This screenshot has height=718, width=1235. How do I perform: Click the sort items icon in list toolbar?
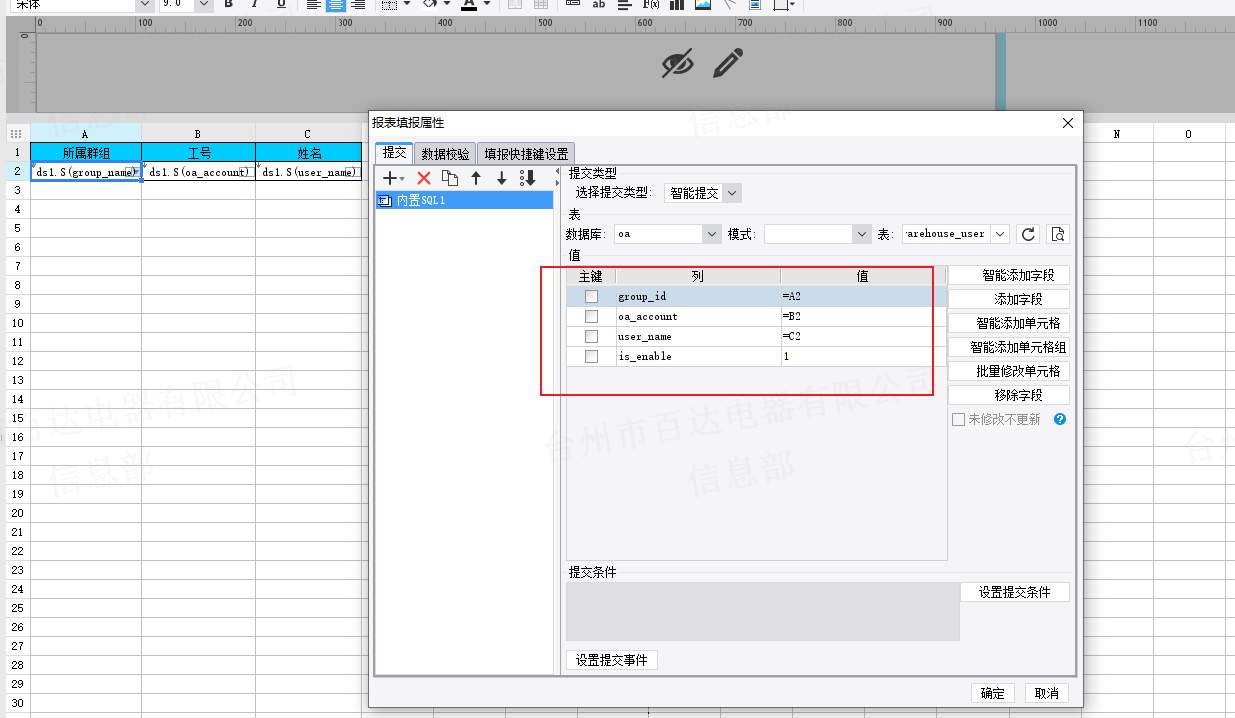coord(528,178)
